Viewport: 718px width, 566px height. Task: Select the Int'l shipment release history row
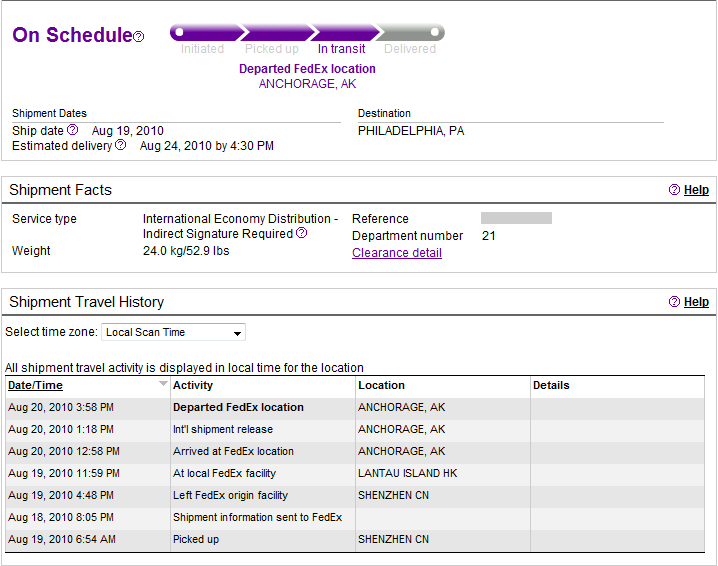[x=355, y=430]
